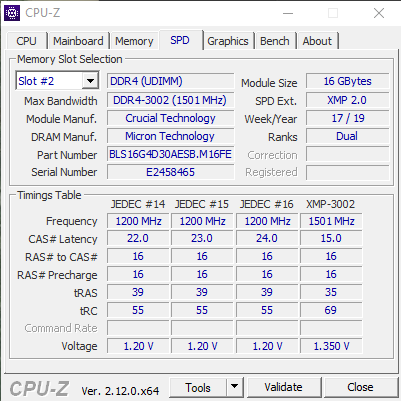The width and height of the screenshot is (401, 401).
Task: Expand the Tools button dropdown arrow
Action: click(x=235, y=387)
